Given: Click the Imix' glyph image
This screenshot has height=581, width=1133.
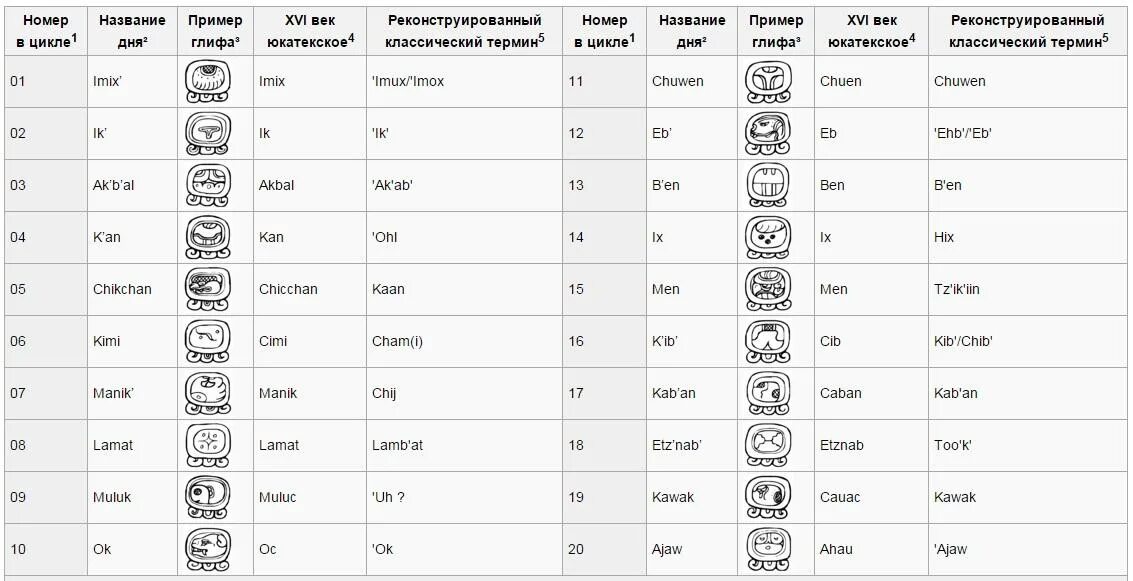Looking at the screenshot, I should [x=207, y=82].
